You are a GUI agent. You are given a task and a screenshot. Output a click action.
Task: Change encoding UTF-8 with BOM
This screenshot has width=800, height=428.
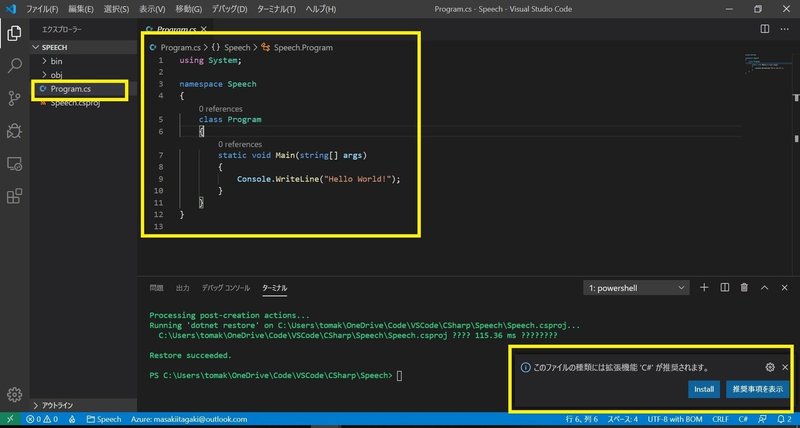pos(676,419)
